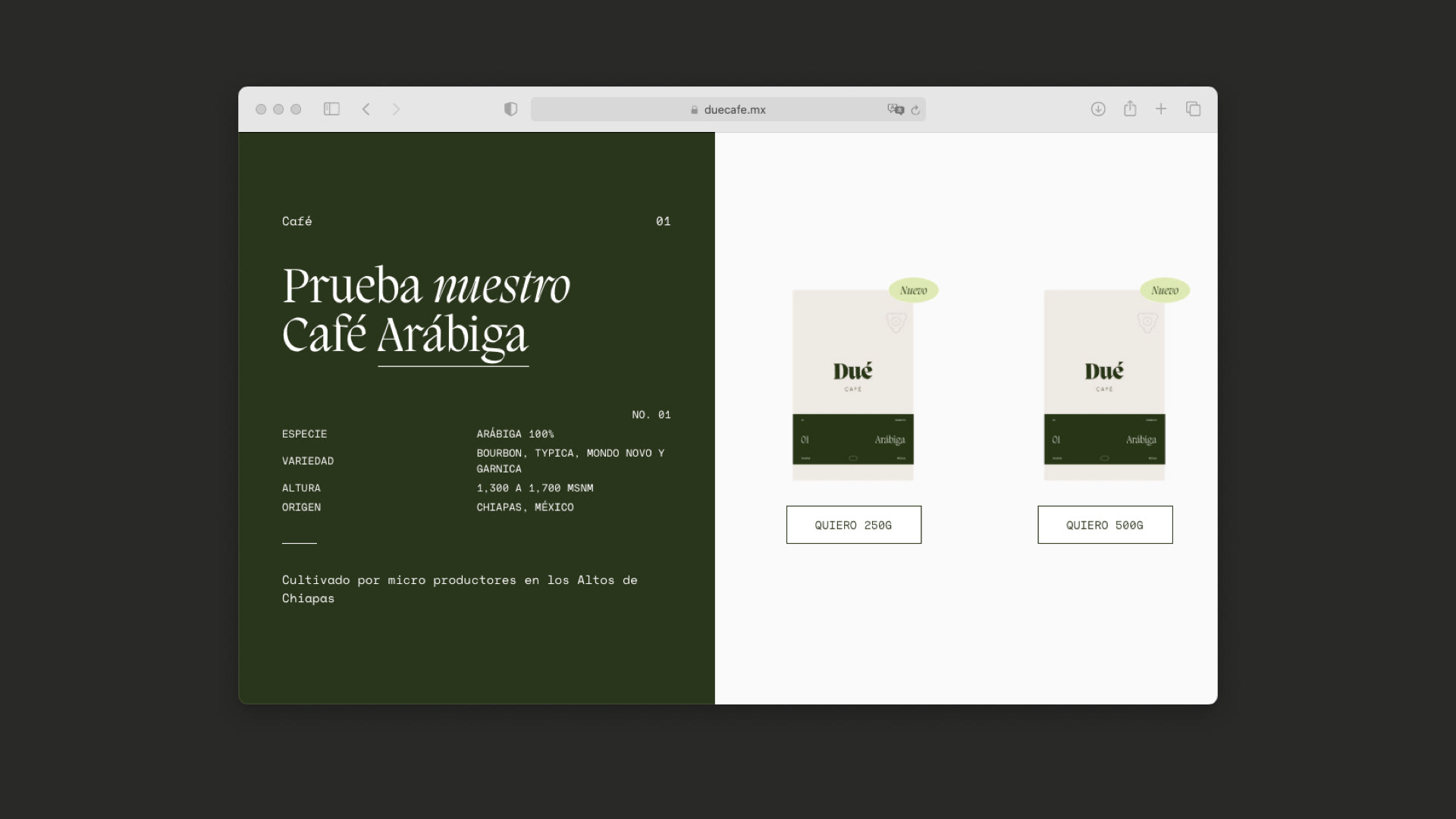The width and height of the screenshot is (1456, 819).
Task: Open the privacy report shield icon
Action: pos(510,109)
